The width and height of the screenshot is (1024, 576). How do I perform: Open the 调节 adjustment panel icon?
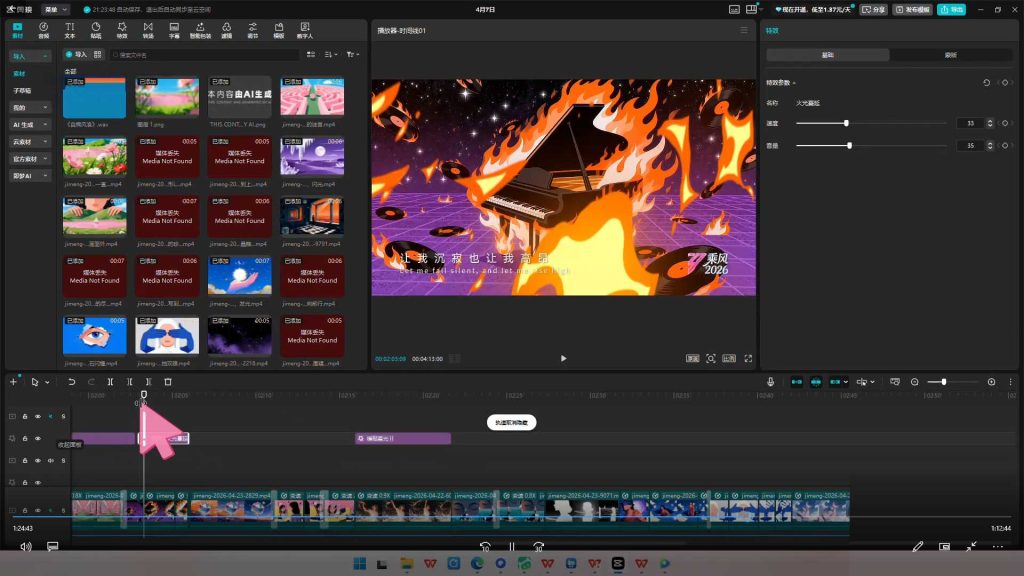point(253,30)
